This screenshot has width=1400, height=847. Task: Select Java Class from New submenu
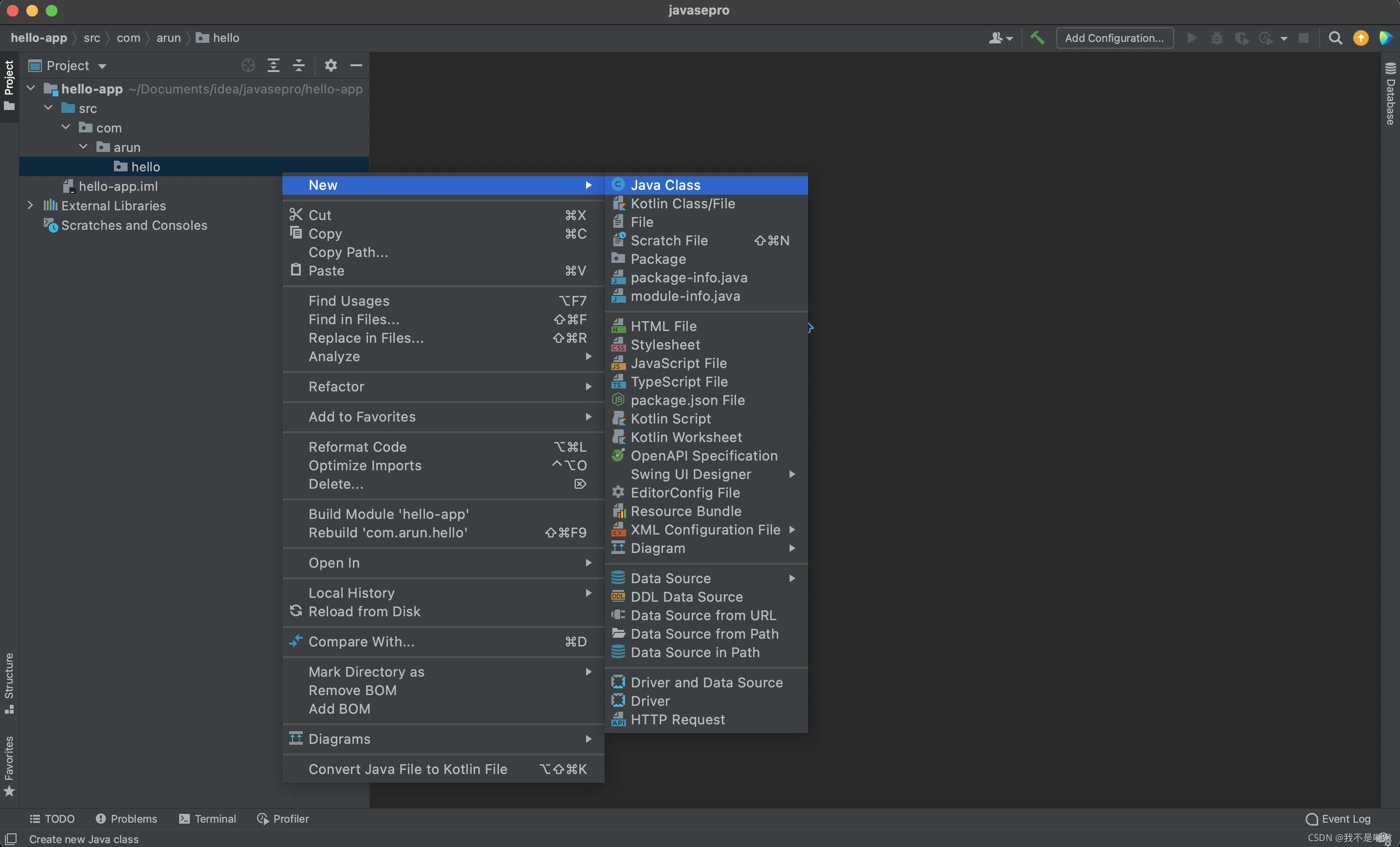(x=706, y=184)
